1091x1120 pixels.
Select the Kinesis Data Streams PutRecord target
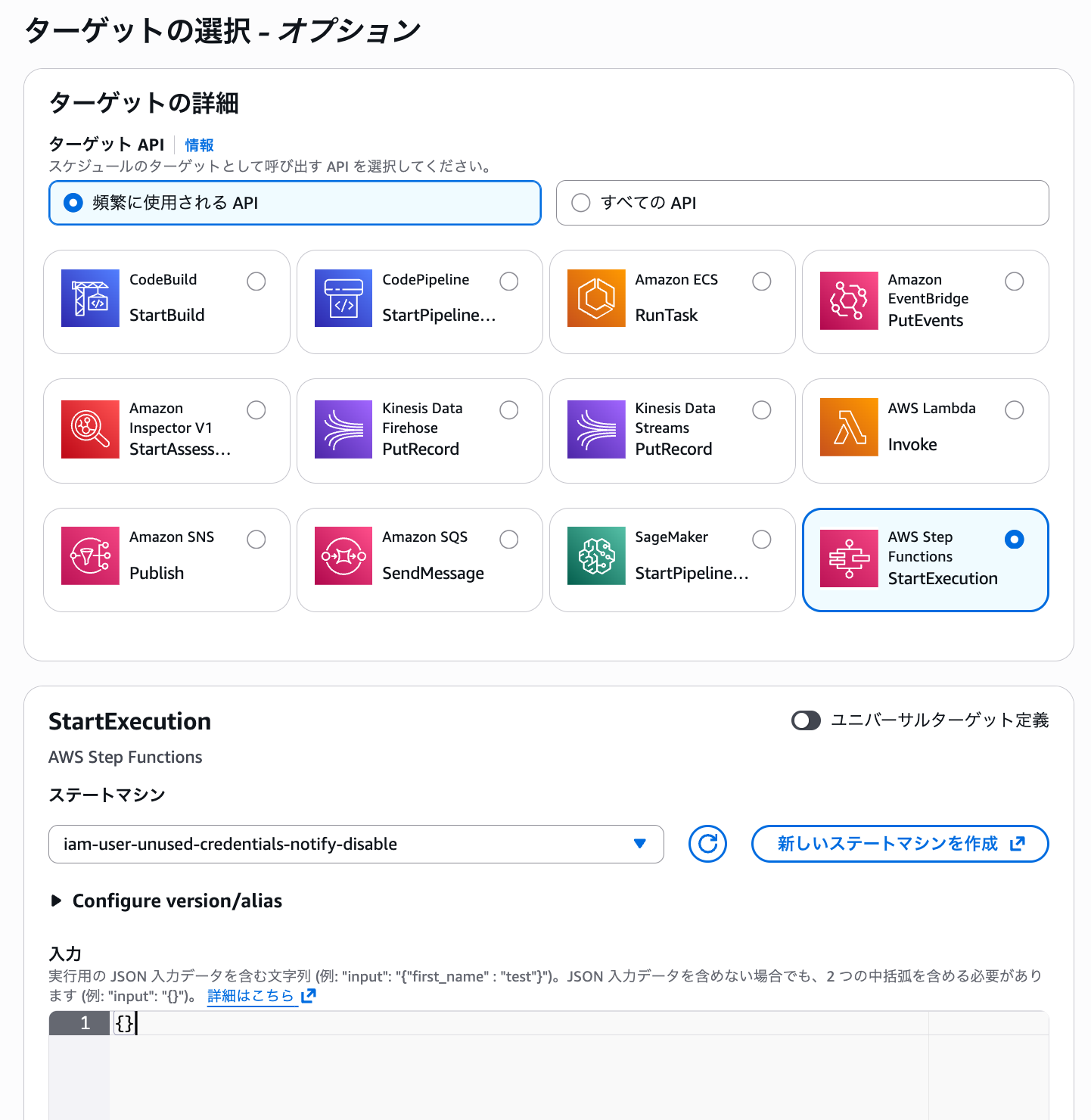[x=762, y=409]
